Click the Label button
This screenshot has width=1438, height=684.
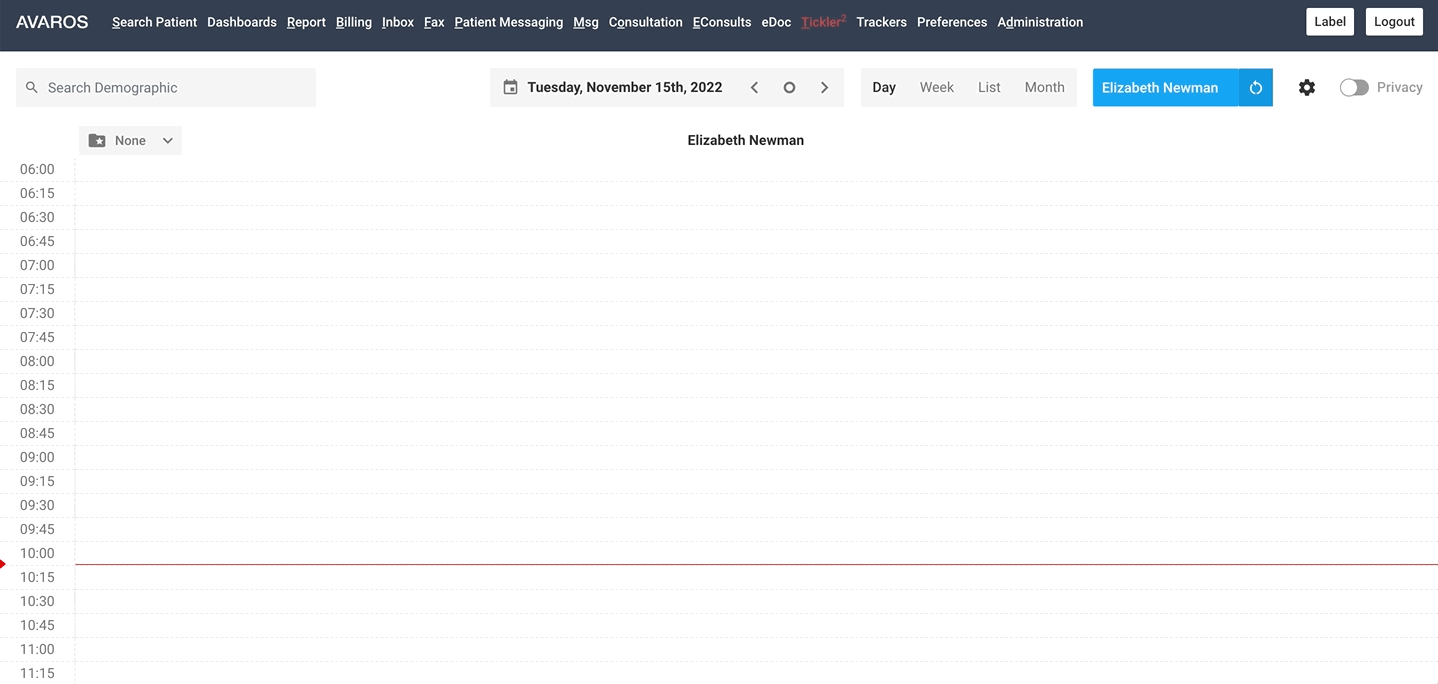pos(1329,21)
